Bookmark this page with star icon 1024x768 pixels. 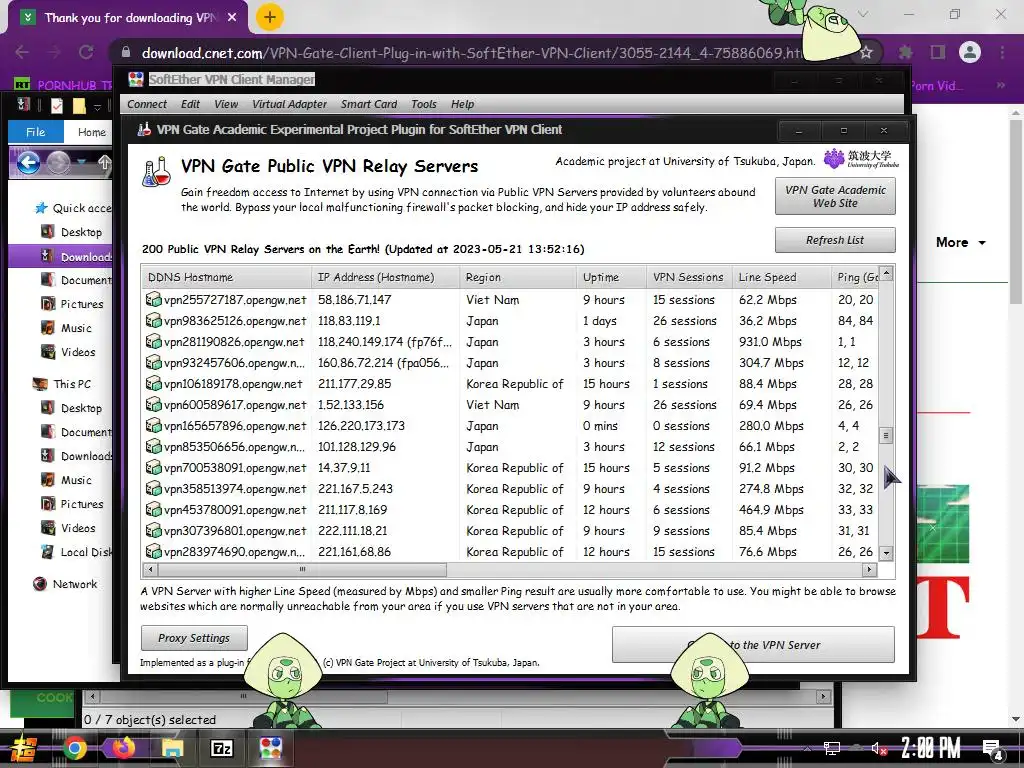(x=866, y=52)
